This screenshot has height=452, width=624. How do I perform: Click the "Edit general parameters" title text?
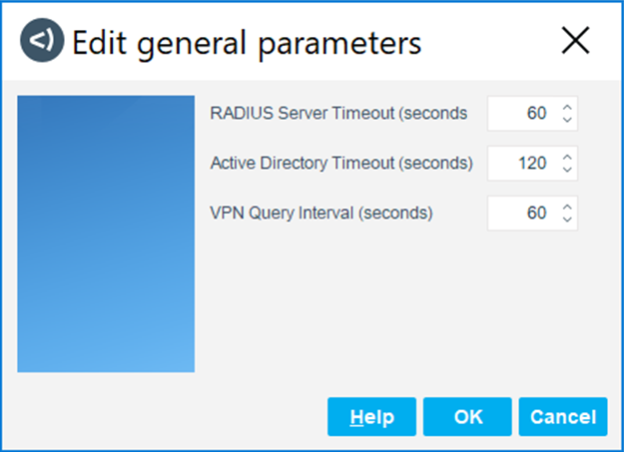coord(247,43)
